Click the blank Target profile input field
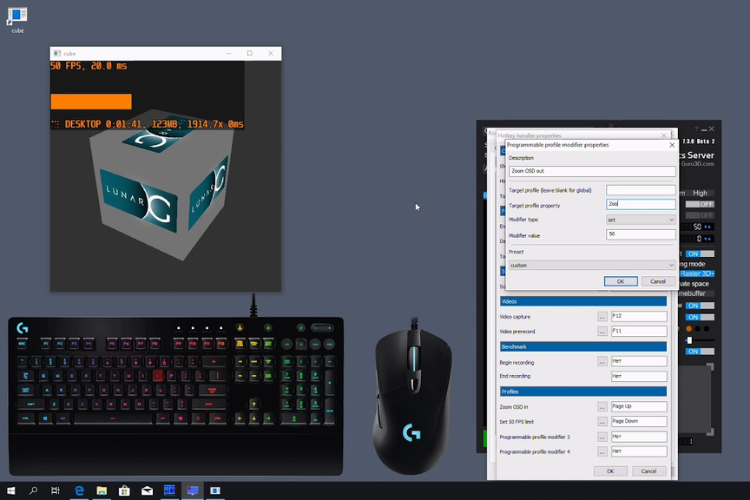Image resolution: width=750 pixels, height=500 pixels. point(640,190)
